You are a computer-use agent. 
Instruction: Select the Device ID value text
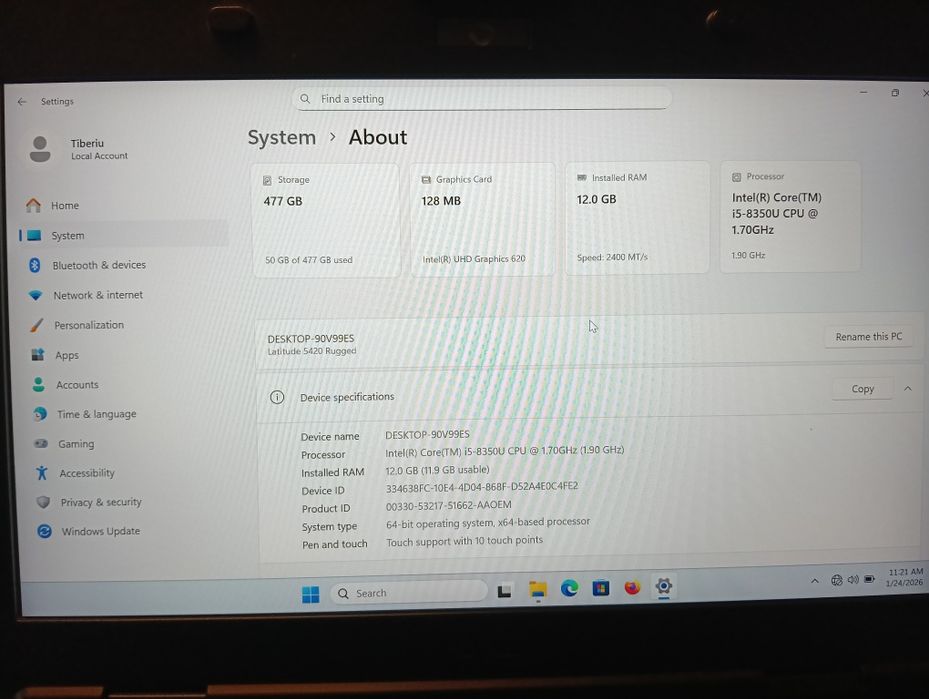(482, 488)
